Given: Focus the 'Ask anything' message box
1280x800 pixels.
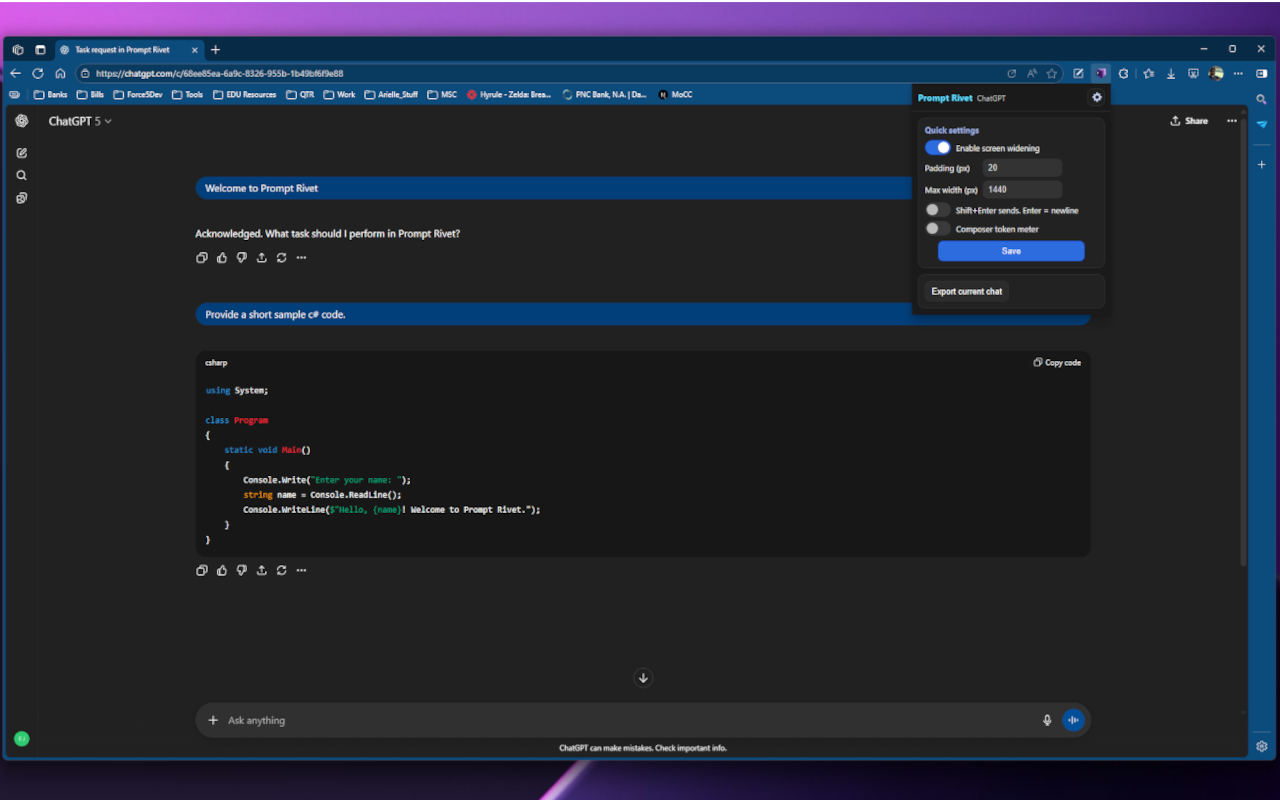Looking at the screenshot, I should [x=630, y=720].
